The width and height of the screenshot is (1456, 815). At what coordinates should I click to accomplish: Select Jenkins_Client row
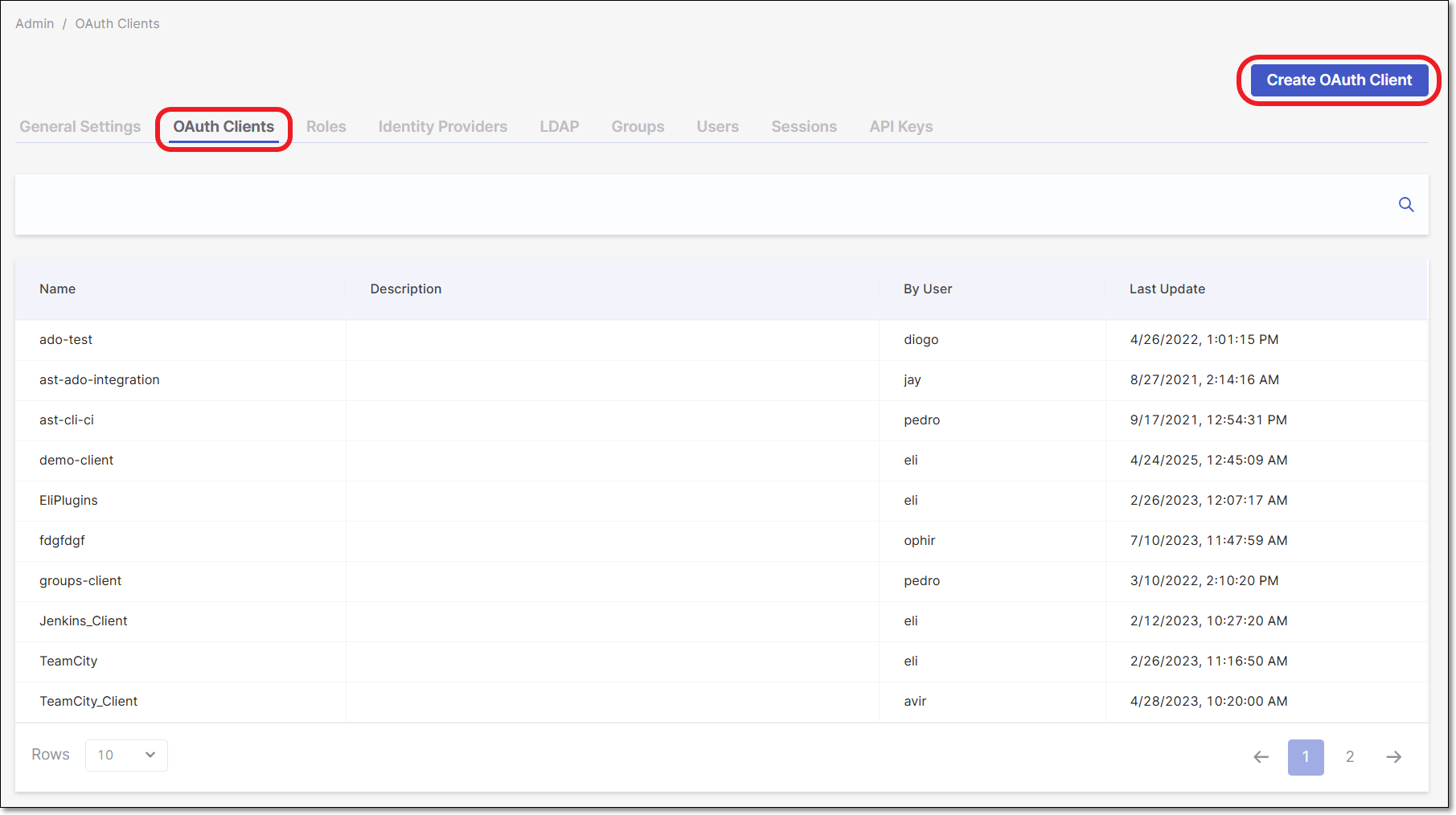pyautogui.click(x=721, y=621)
